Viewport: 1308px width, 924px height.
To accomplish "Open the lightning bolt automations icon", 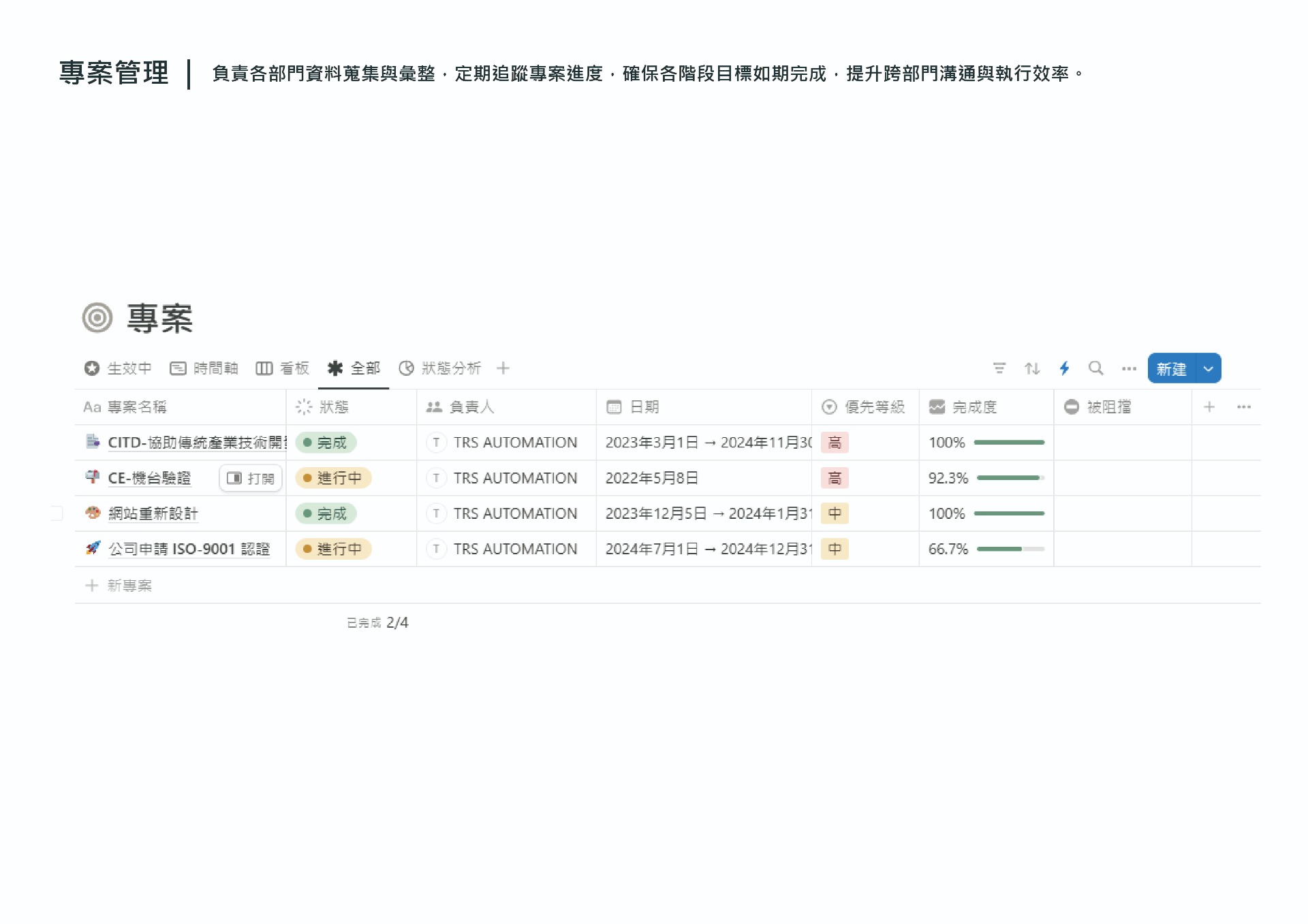I will pyautogui.click(x=1064, y=368).
